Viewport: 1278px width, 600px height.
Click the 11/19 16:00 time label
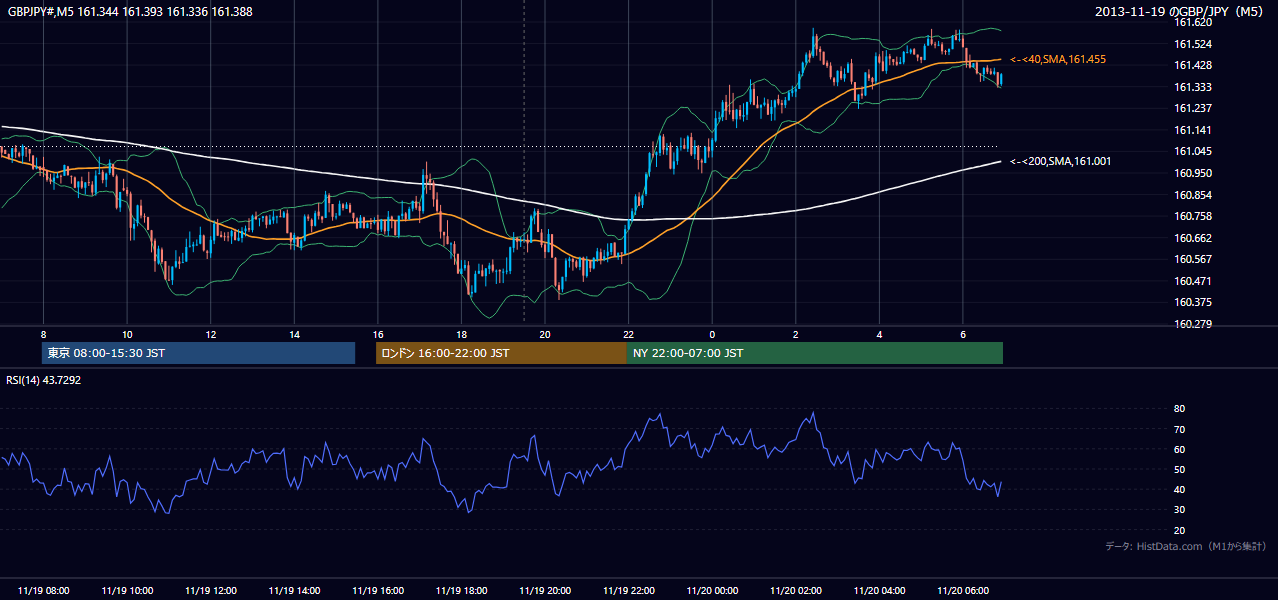378,590
